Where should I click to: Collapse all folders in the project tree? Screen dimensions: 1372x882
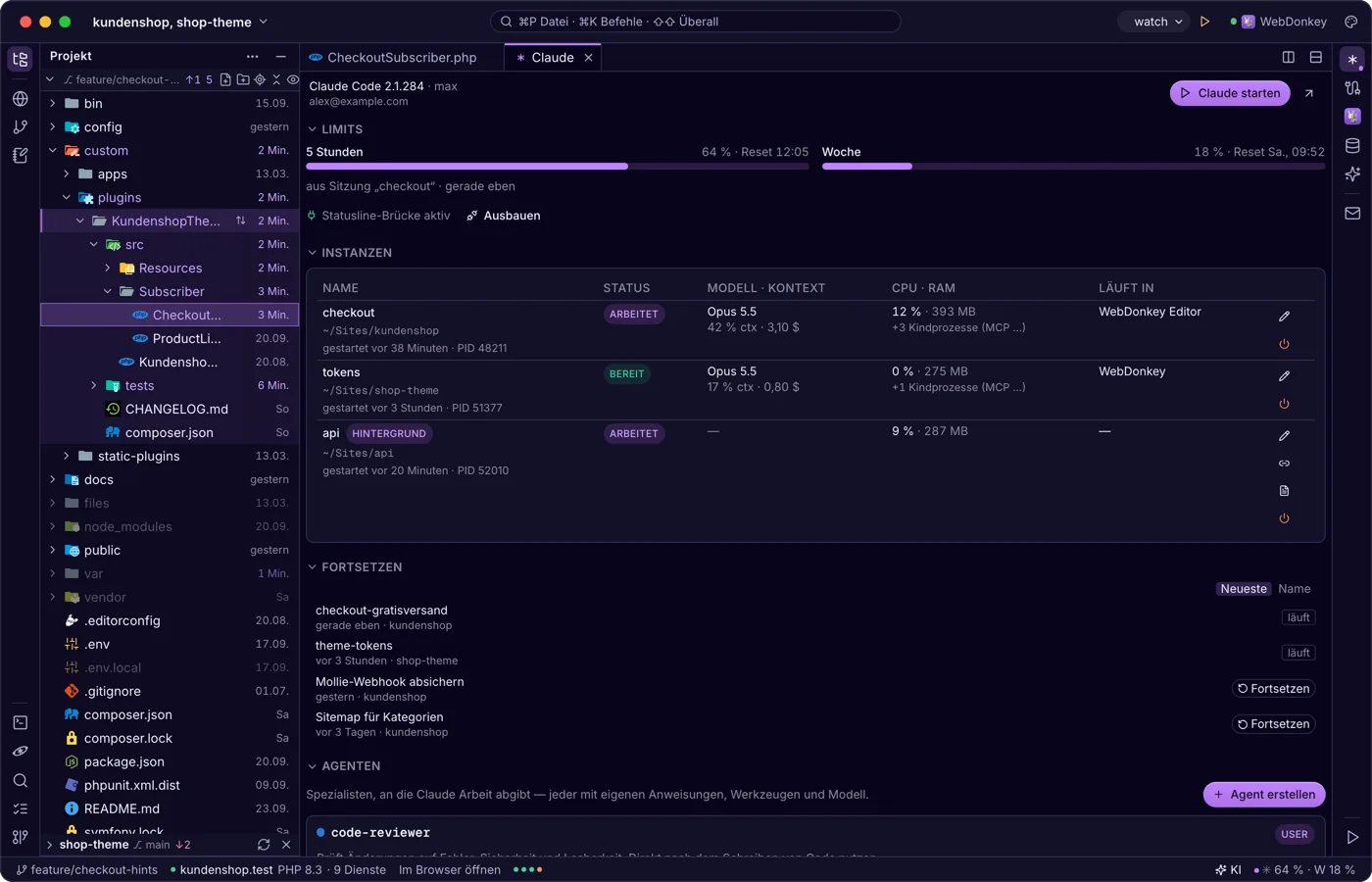pyautogui.click(x=276, y=79)
